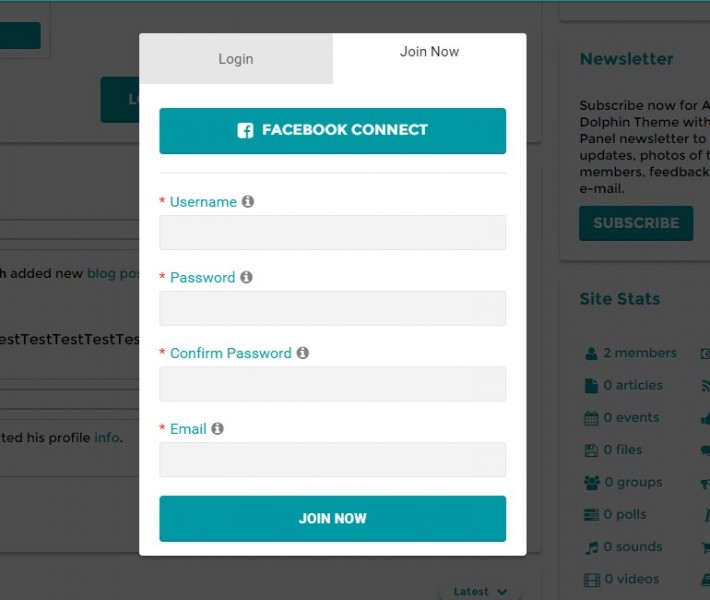Click into the Confirm Password field
This screenshot has width=710, height=600.
(333, 384)
